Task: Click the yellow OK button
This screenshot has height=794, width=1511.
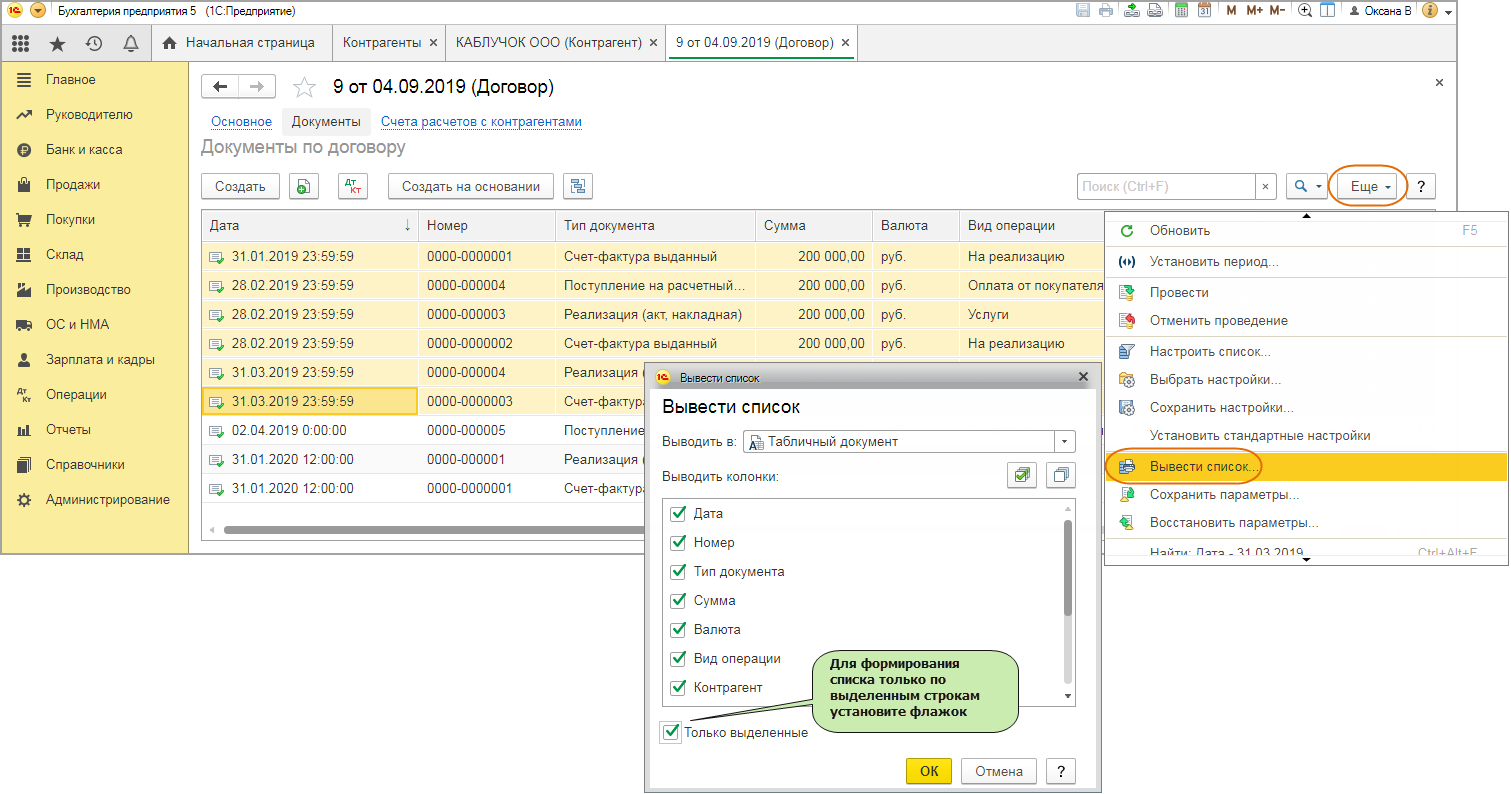Action: coord(929,771)
